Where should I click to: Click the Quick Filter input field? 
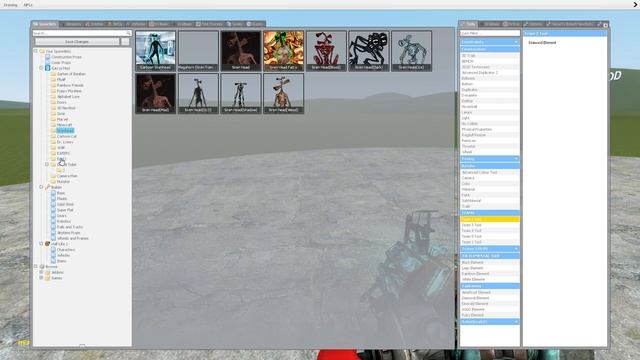click(490, 33)
